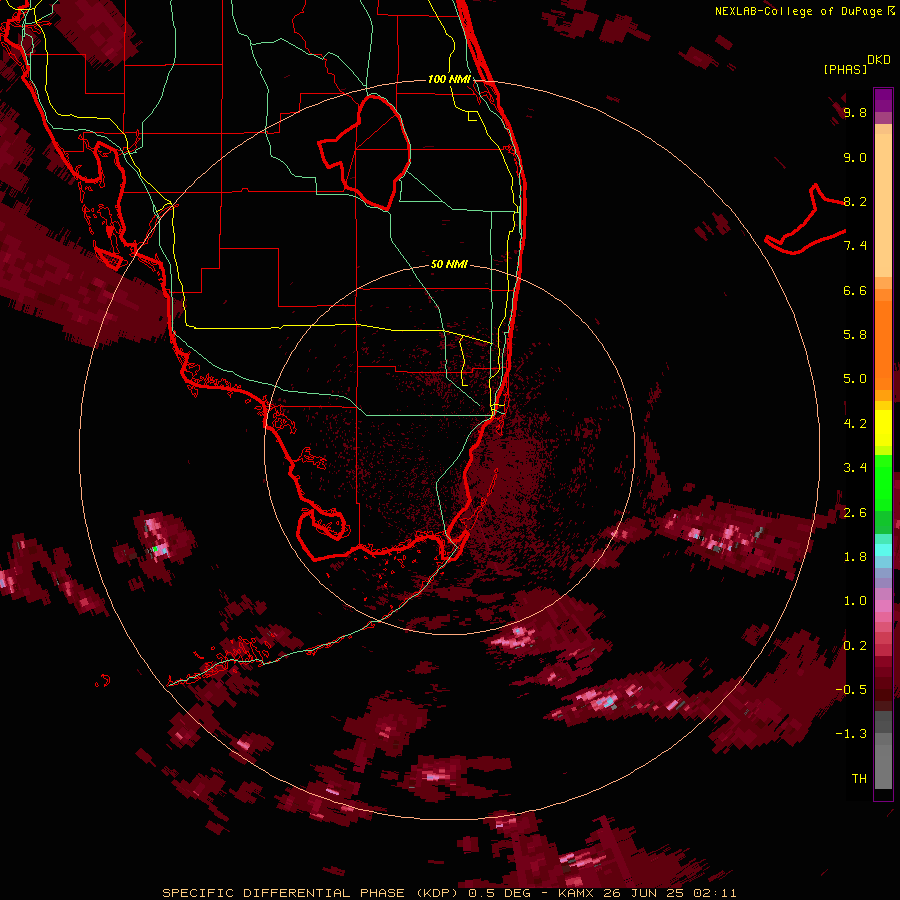Viewport: 900px width, 900px height.
Task: Click the -0.5 value on the color scale
Action: click(x=851, y=690)
